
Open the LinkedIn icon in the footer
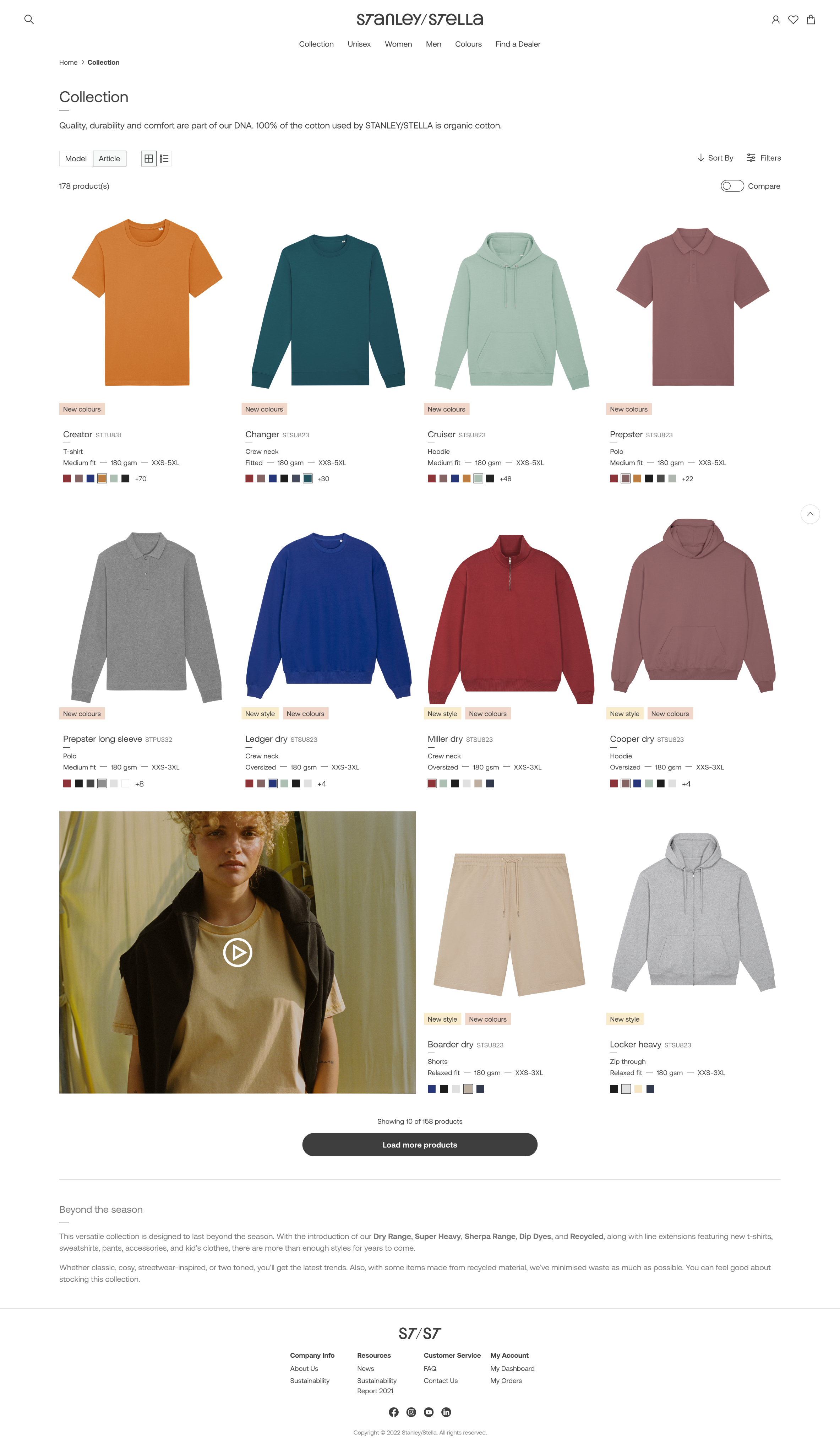coord(446,1412)
